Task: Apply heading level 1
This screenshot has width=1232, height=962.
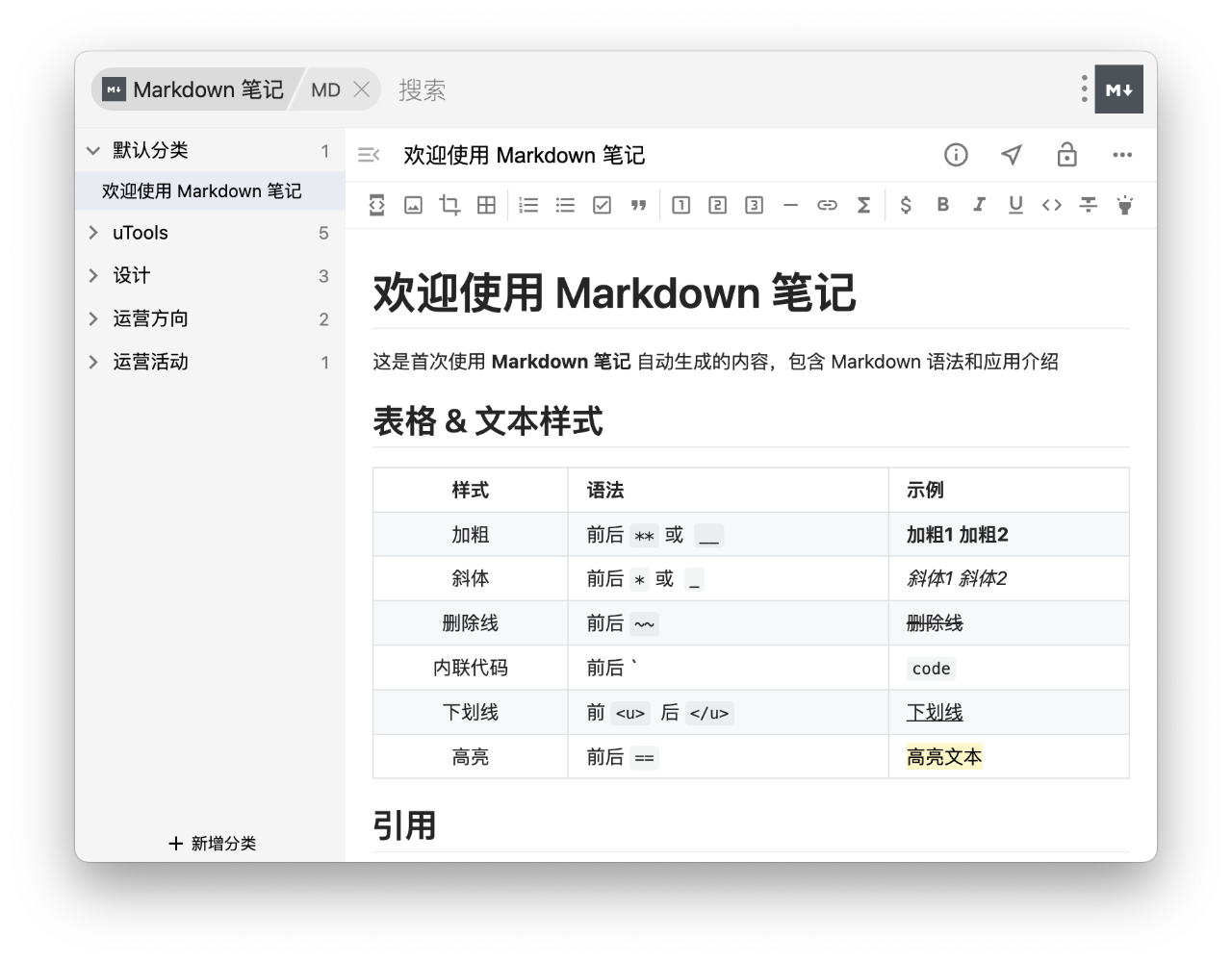Action: tap(681, 205)
